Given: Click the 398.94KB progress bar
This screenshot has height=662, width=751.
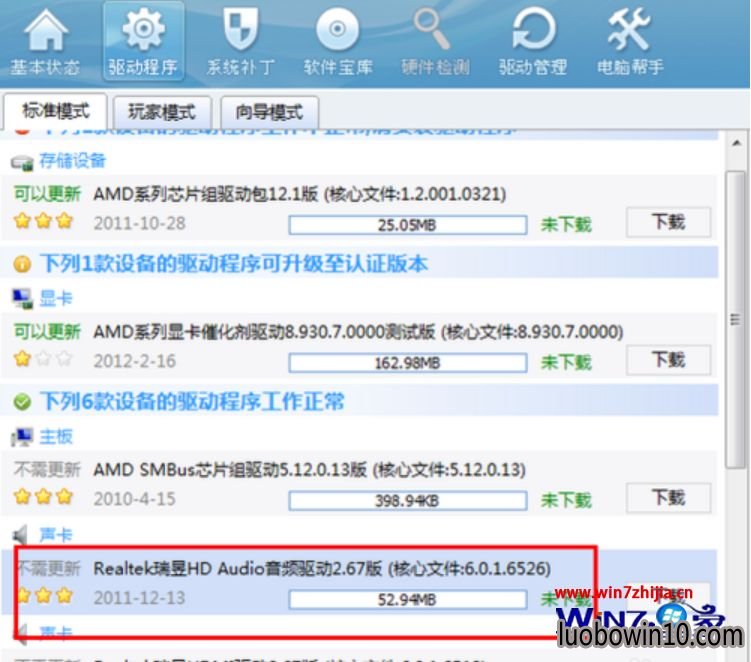Looking at the screenshot, I should 408,501.
